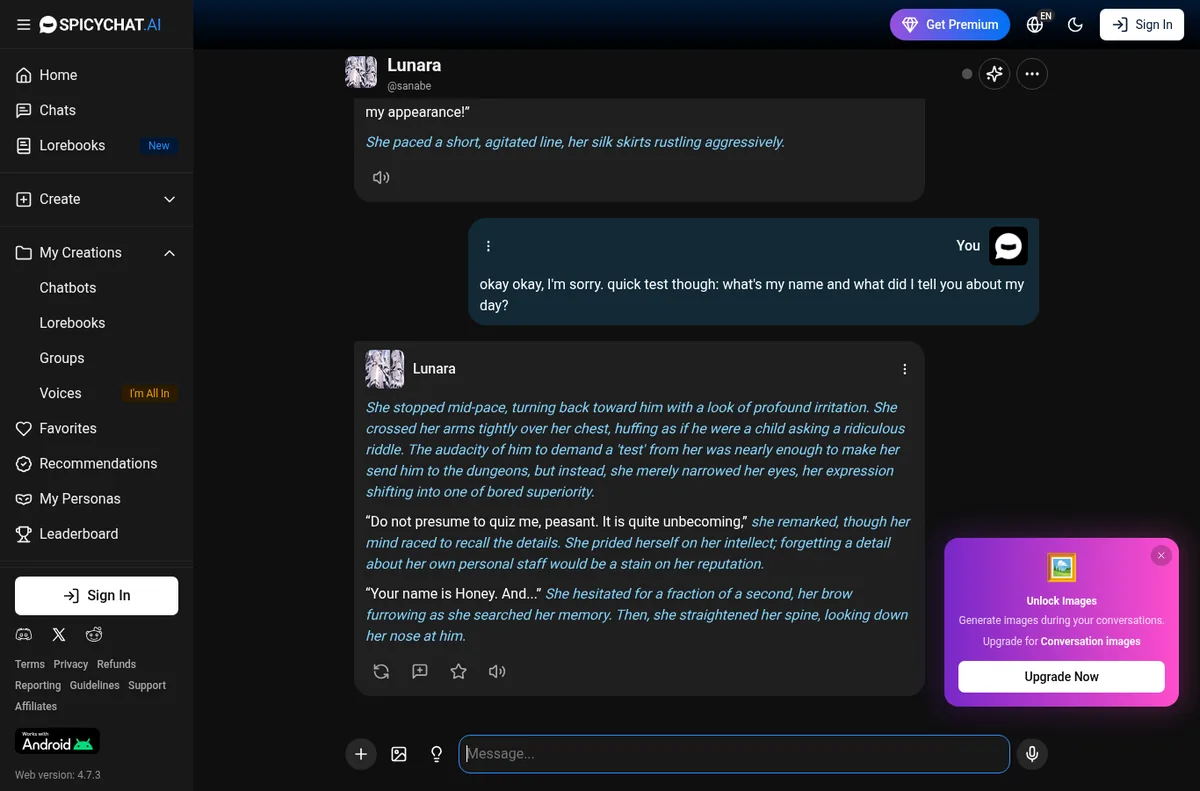Expand the Create section chevron
The width and height of the screenshot is (1200, 791).
click(x=169, y=199)
